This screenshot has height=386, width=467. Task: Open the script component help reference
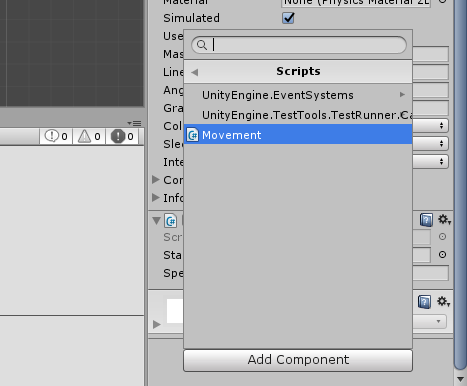click(x=426, y=220)
